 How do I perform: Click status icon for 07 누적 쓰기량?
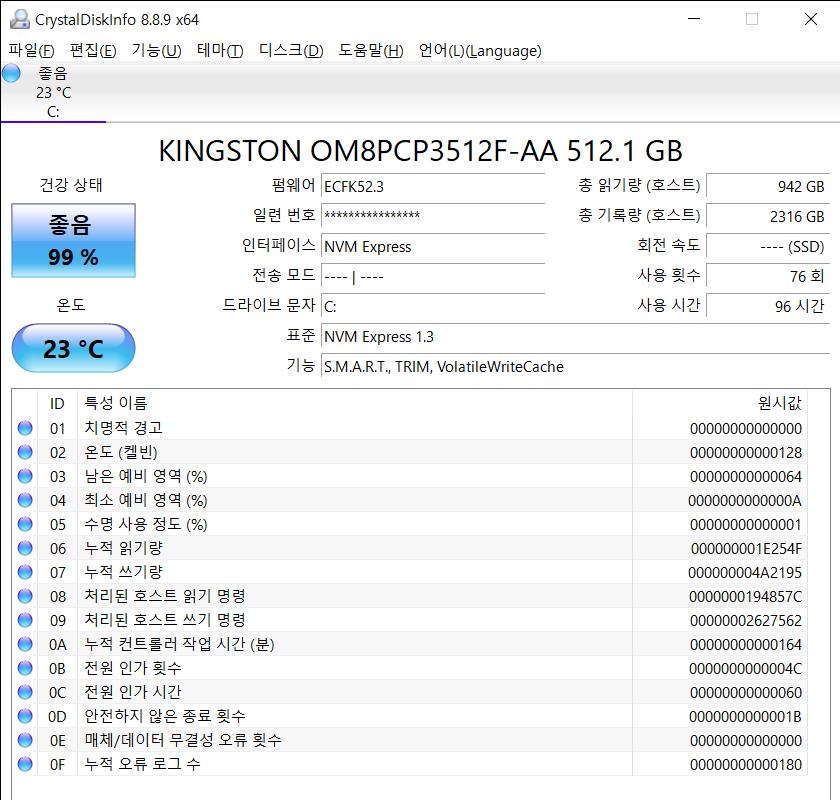click(25, 572)
